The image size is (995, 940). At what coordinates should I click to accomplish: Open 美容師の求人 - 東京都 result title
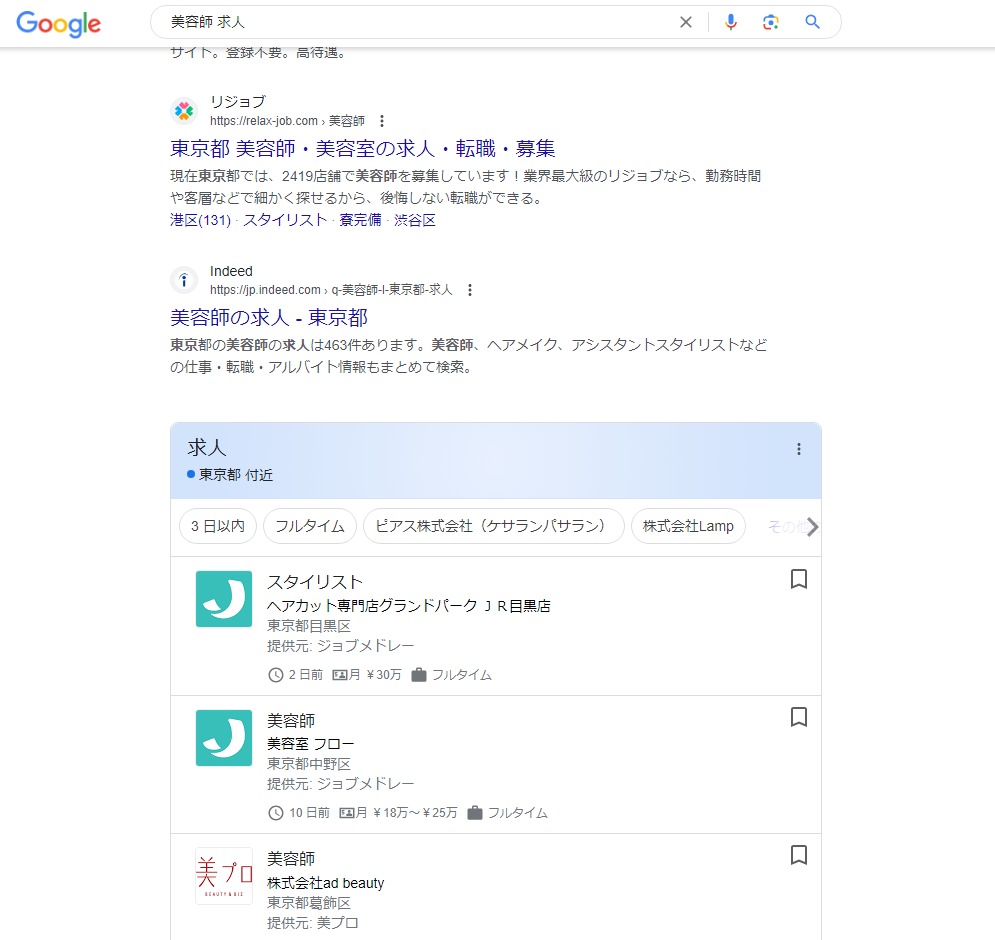[269, 317]
